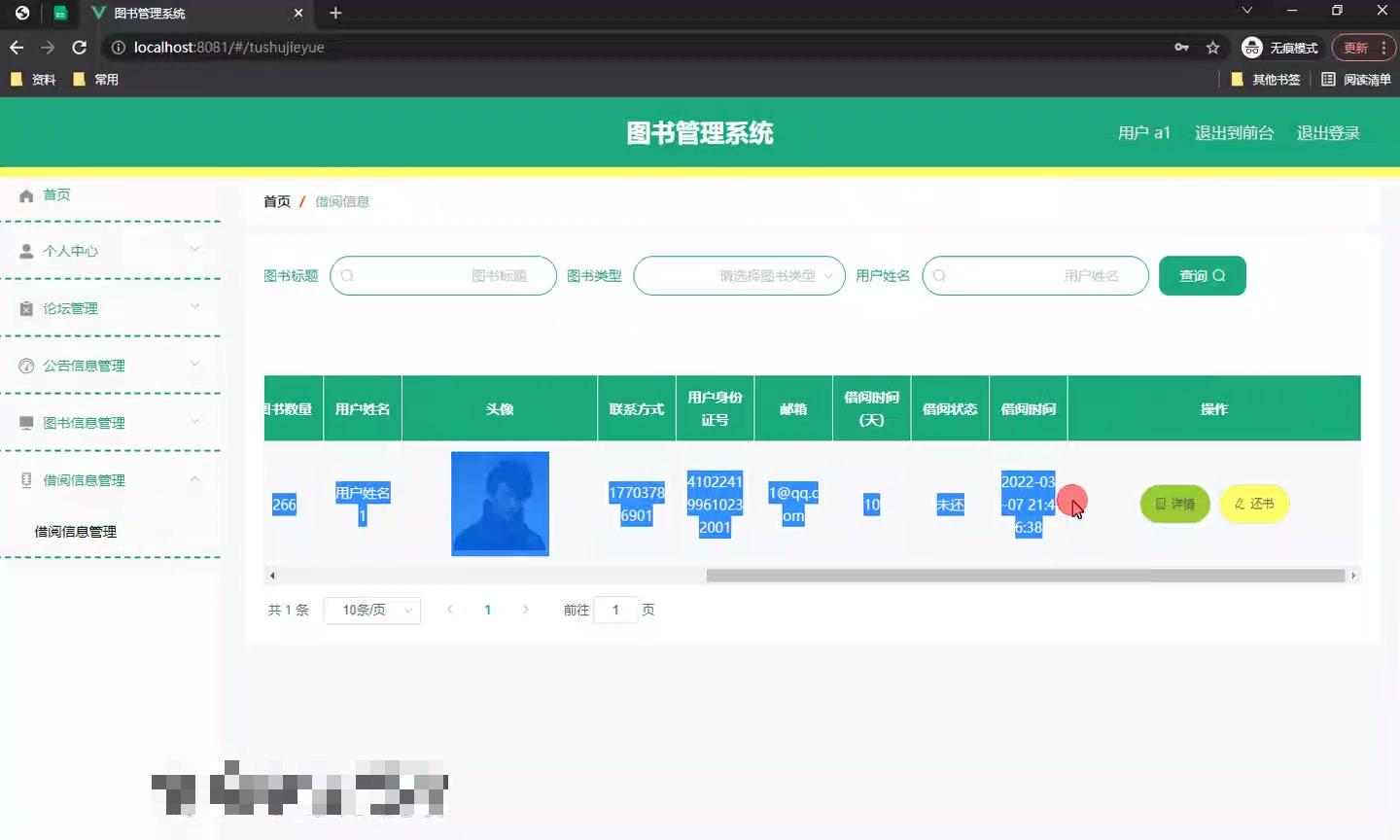This screenshot has width=1400, height=840.
Task: Click the green 详情 details button
Action: (x=1174, y=504)
